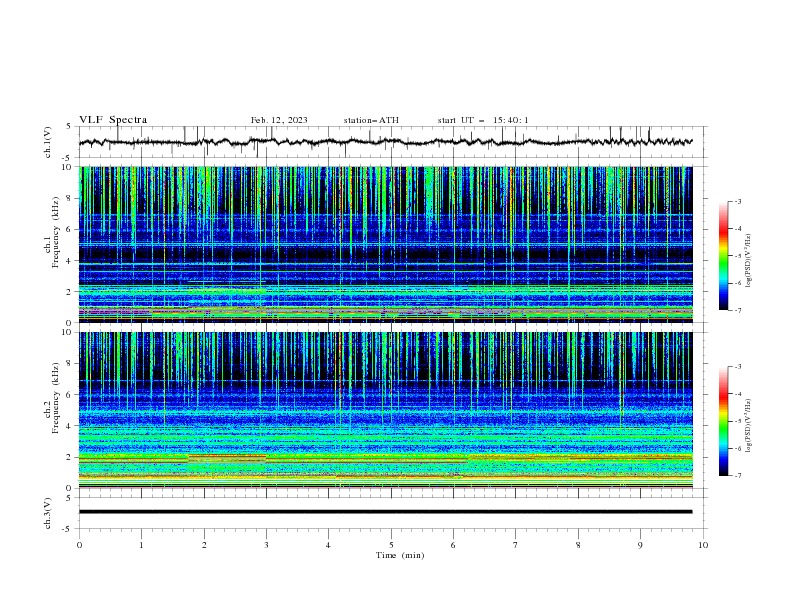Click time axis tick label "2"
Image resolution: width=792 pixels, height=612 pixels.
[x=204, y=545]
